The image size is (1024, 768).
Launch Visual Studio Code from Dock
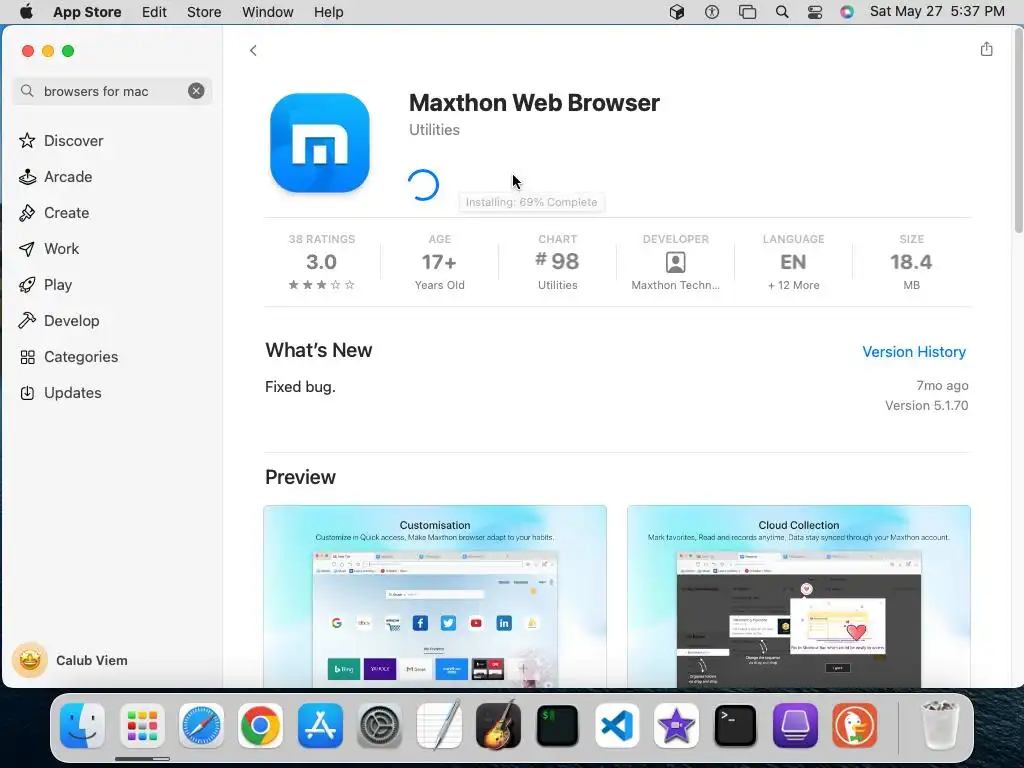(x=616, y=726)
